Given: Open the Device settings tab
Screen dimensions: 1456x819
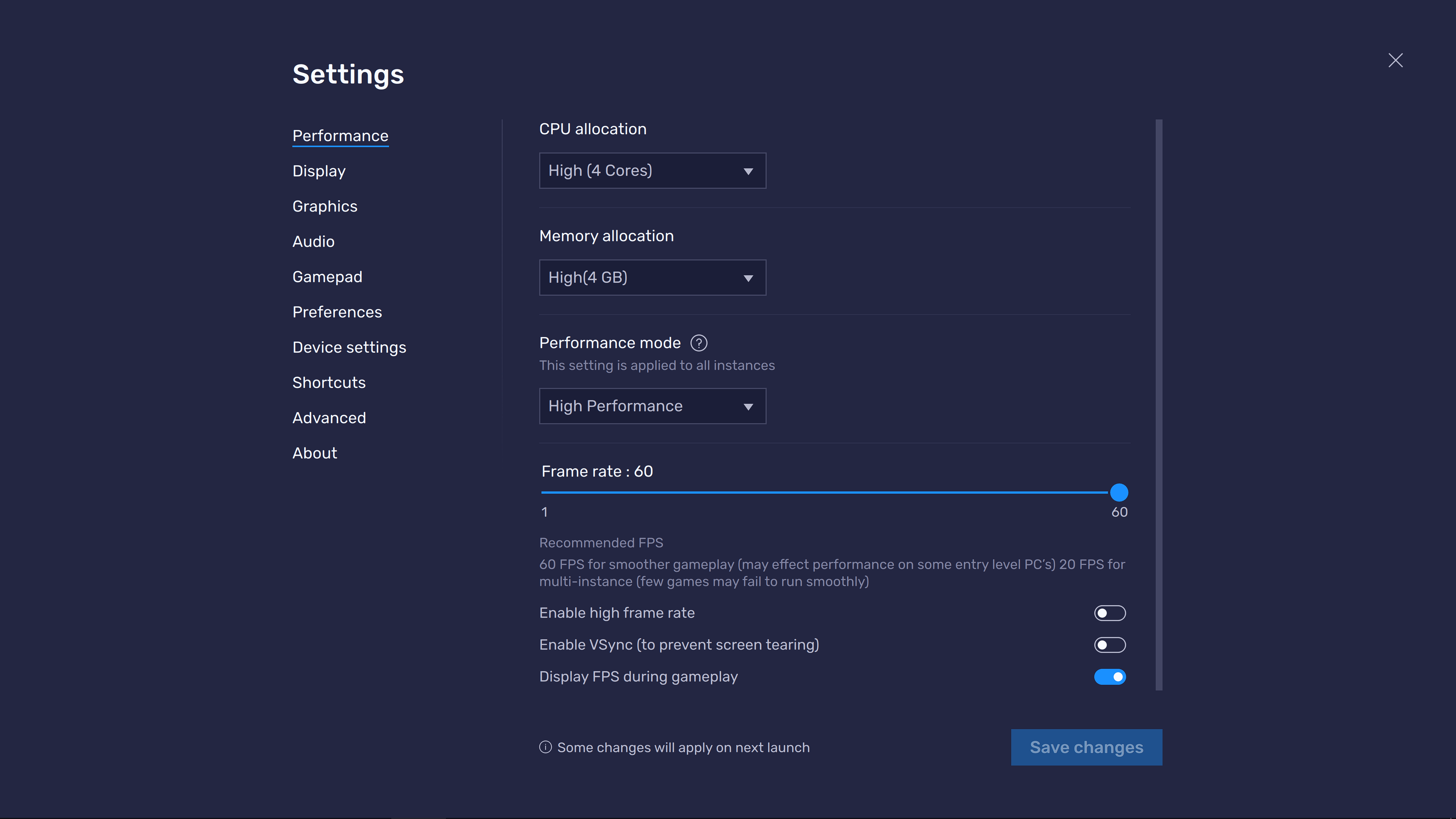Looking at the screenshot, I should 349,348.
